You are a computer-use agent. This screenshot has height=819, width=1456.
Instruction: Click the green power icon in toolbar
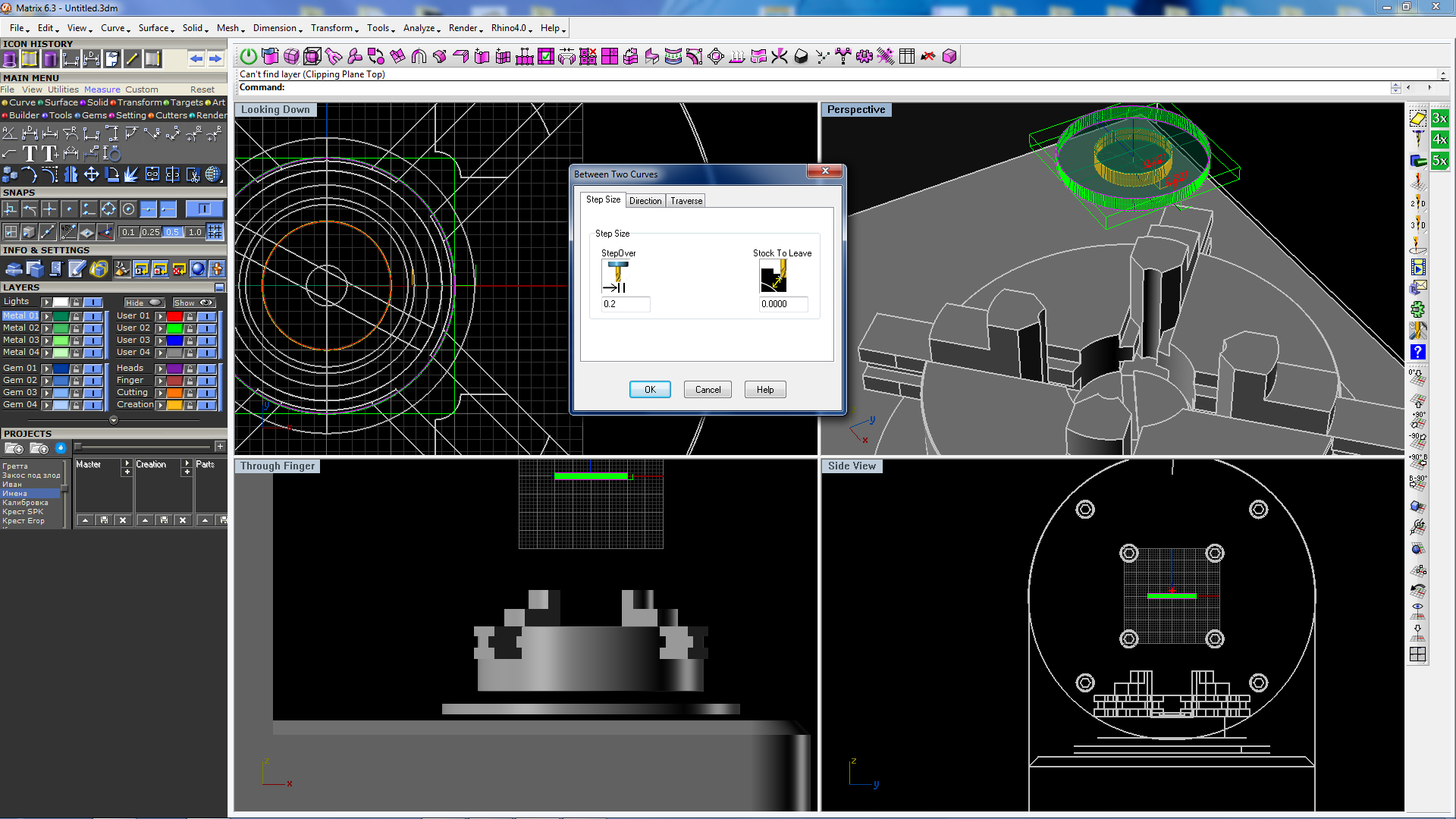click(248, 57)
